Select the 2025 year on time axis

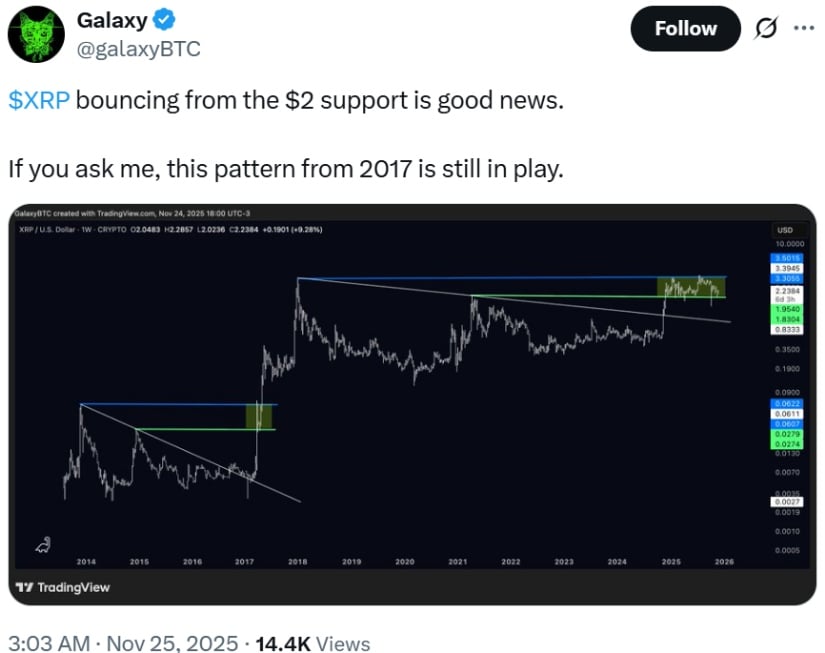pyautogui.click(x=671, y=562)
